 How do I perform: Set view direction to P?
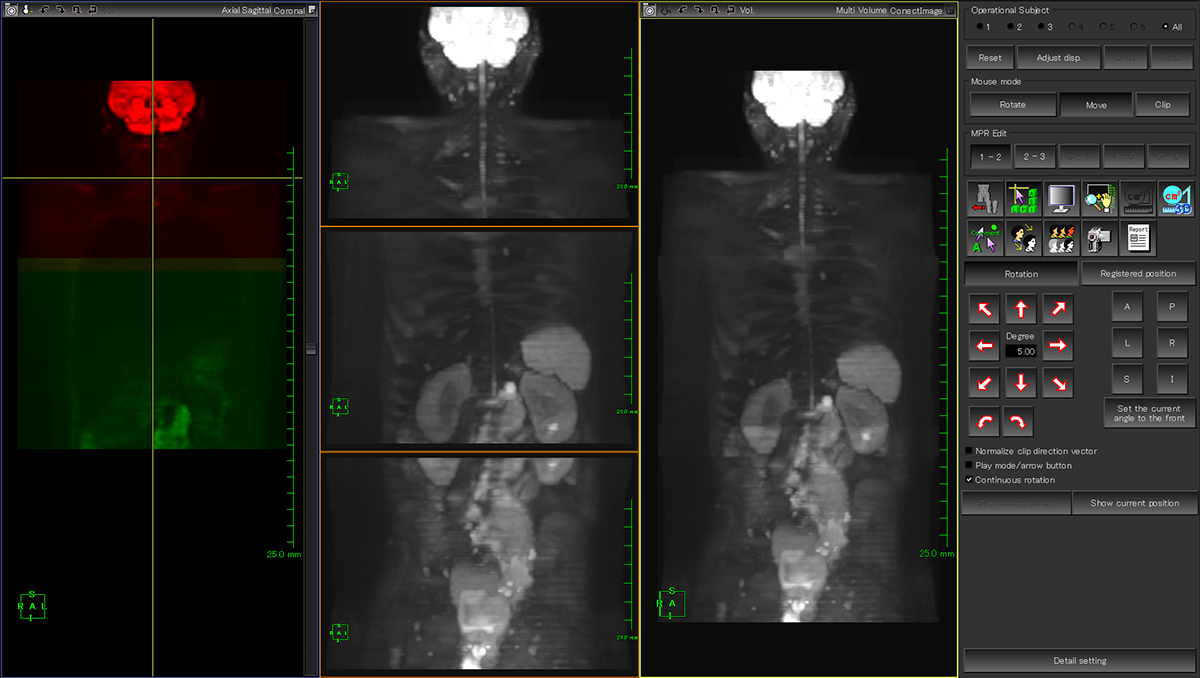[x=1171, y=307]
